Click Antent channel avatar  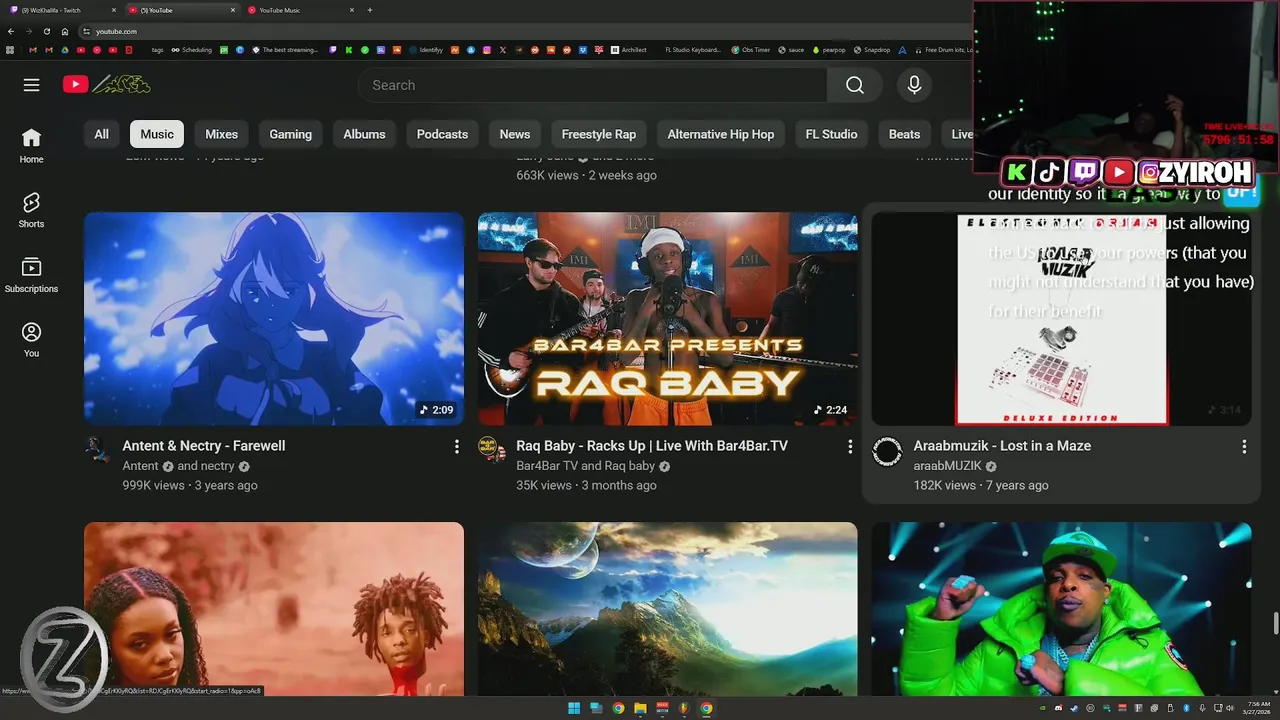(97, 450)
